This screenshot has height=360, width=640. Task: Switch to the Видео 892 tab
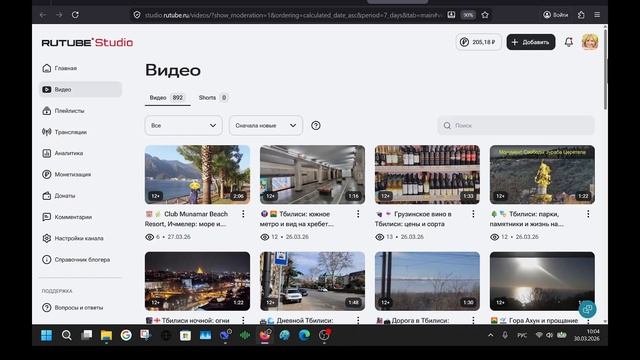click(x=167, y=98)
